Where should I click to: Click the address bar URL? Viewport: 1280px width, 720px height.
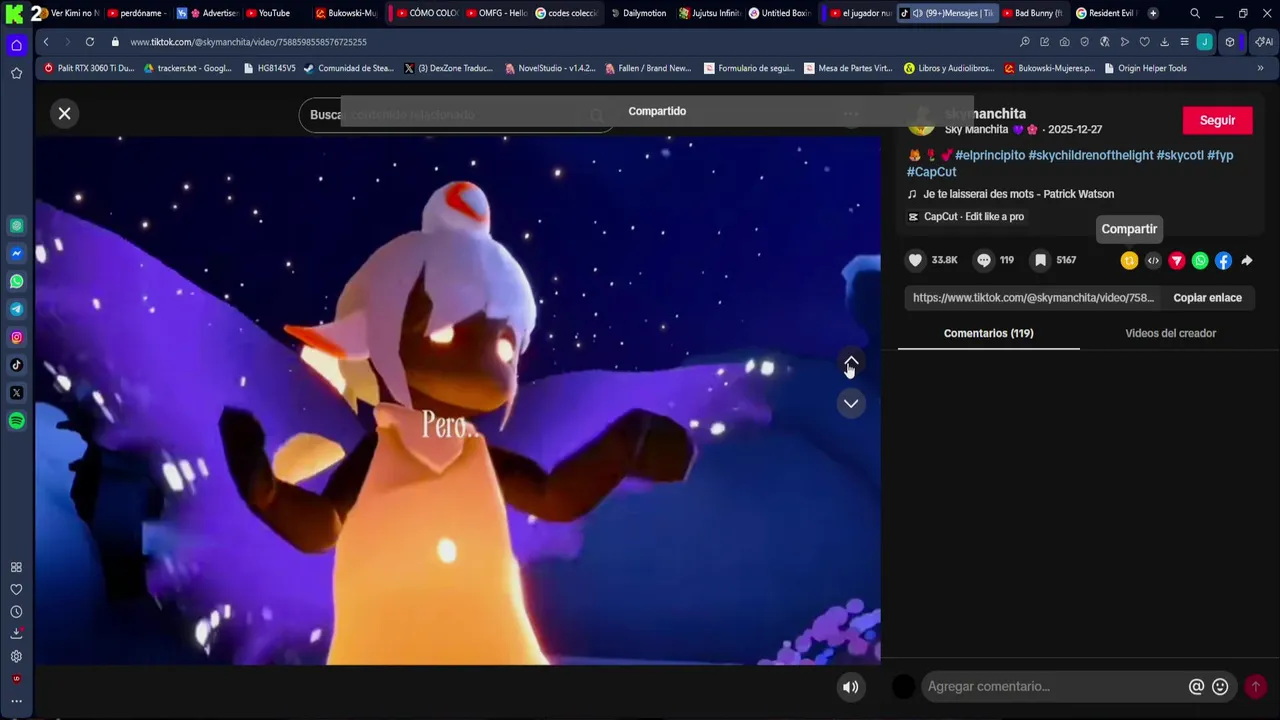click(x=248, y=42)
